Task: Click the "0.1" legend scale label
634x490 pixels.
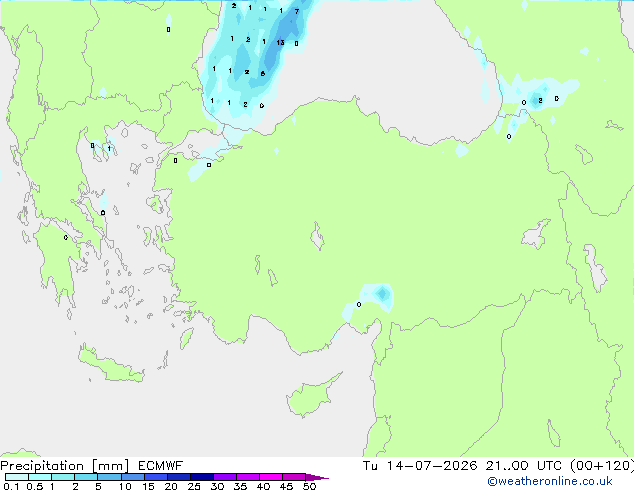Action: 11,486
